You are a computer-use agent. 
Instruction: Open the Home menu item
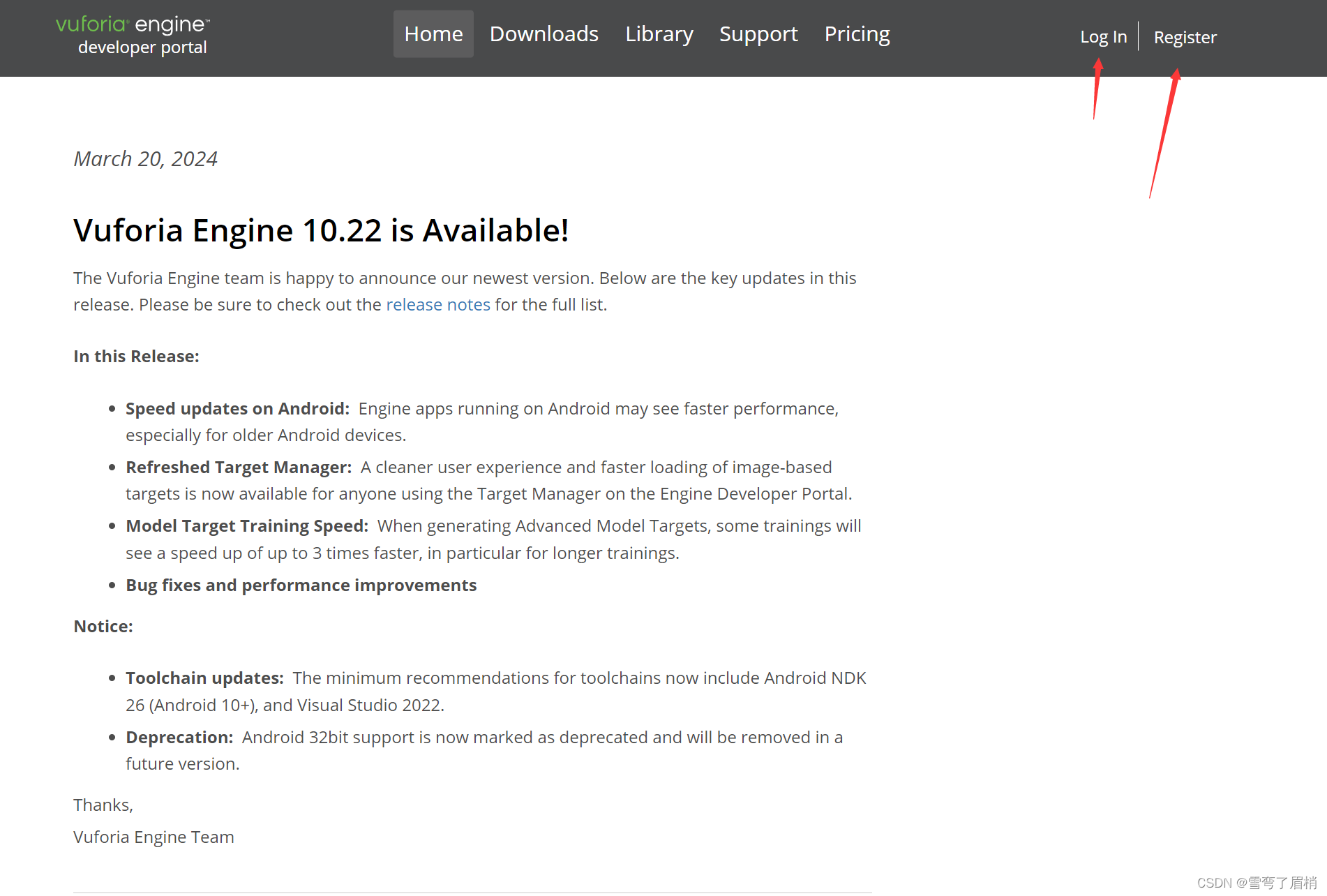coord(433,33)
